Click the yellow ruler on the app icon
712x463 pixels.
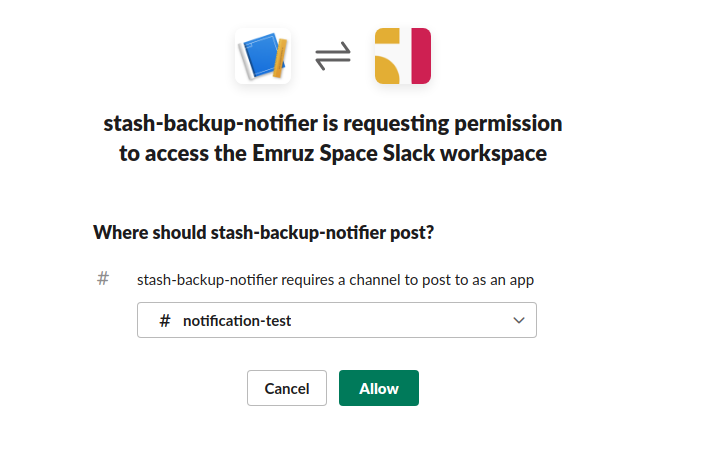(x=280, y=57)
